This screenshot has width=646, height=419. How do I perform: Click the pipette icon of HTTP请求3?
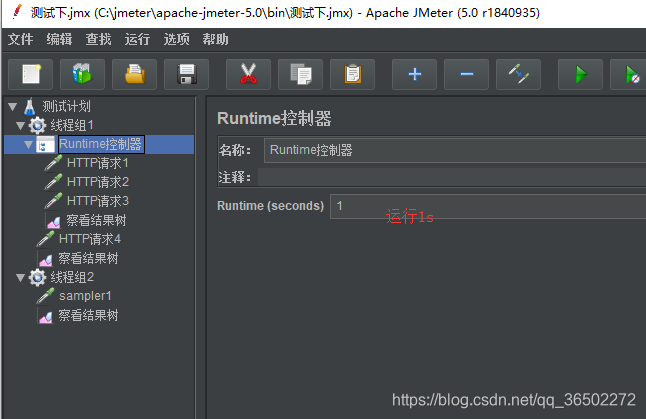coord(54,201)
